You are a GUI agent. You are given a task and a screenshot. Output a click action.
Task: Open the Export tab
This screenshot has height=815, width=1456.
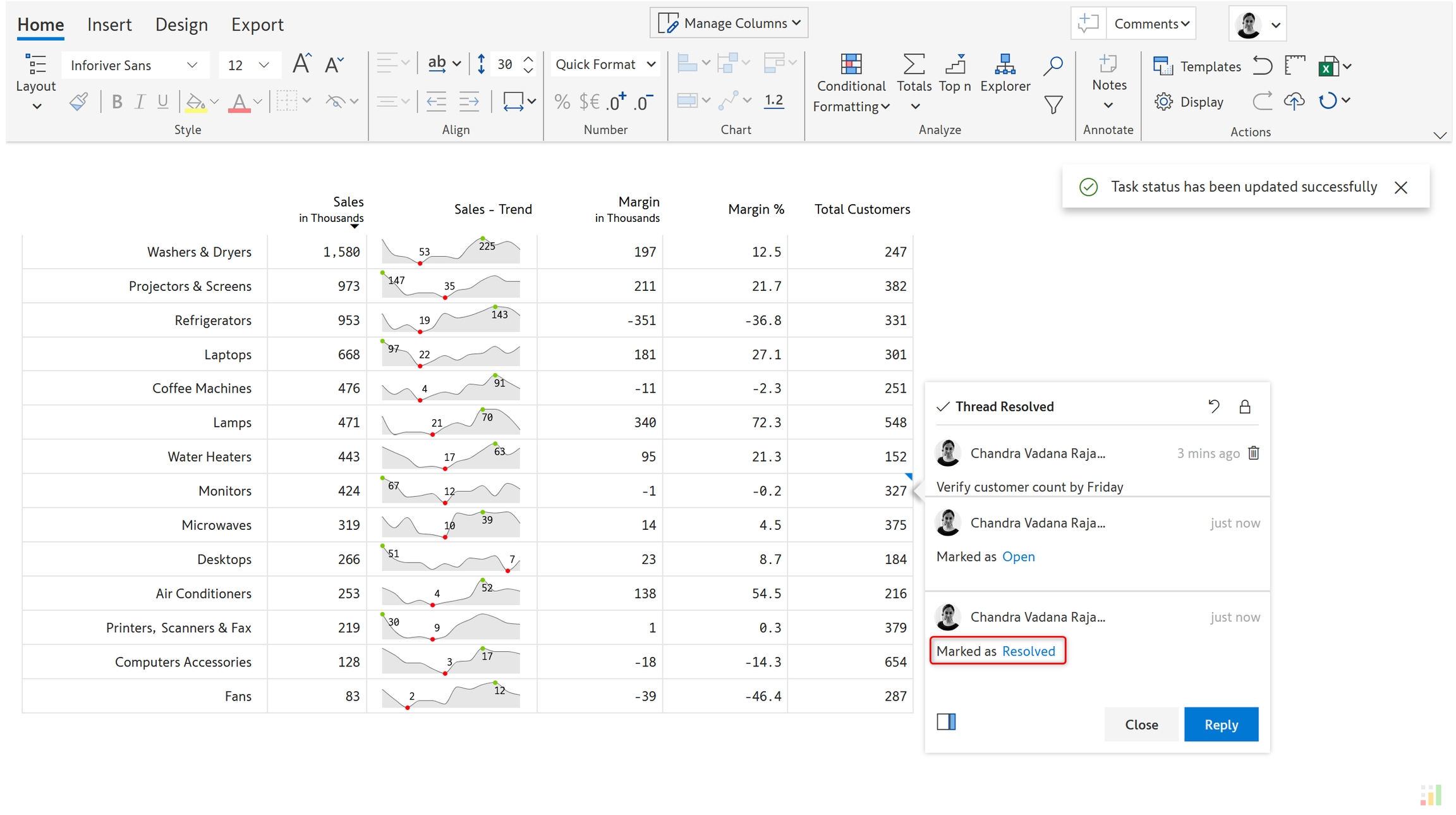click(x=257, y=25)
